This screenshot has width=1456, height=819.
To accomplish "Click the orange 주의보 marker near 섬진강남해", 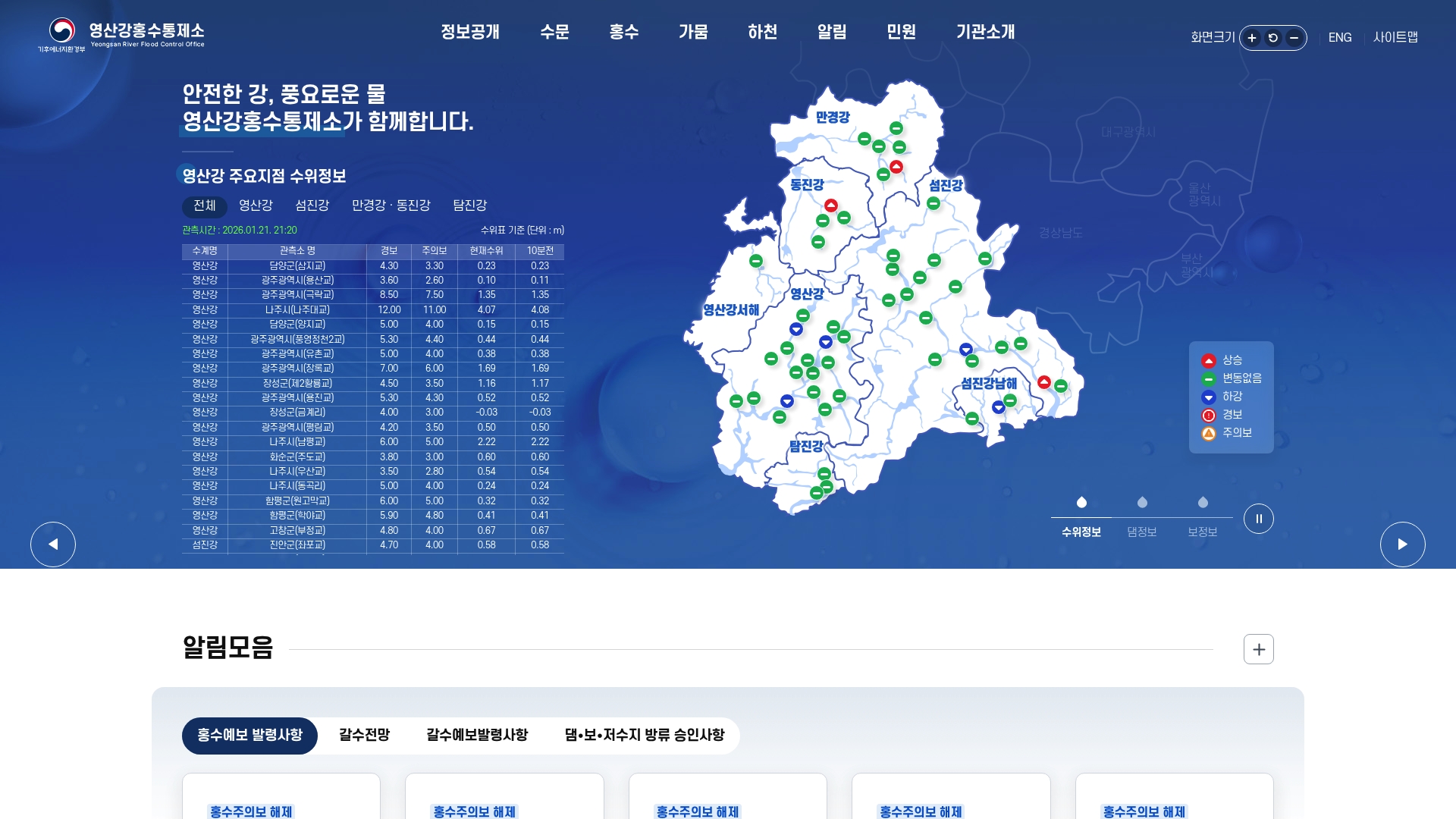I will click(x=1044, y=382).
